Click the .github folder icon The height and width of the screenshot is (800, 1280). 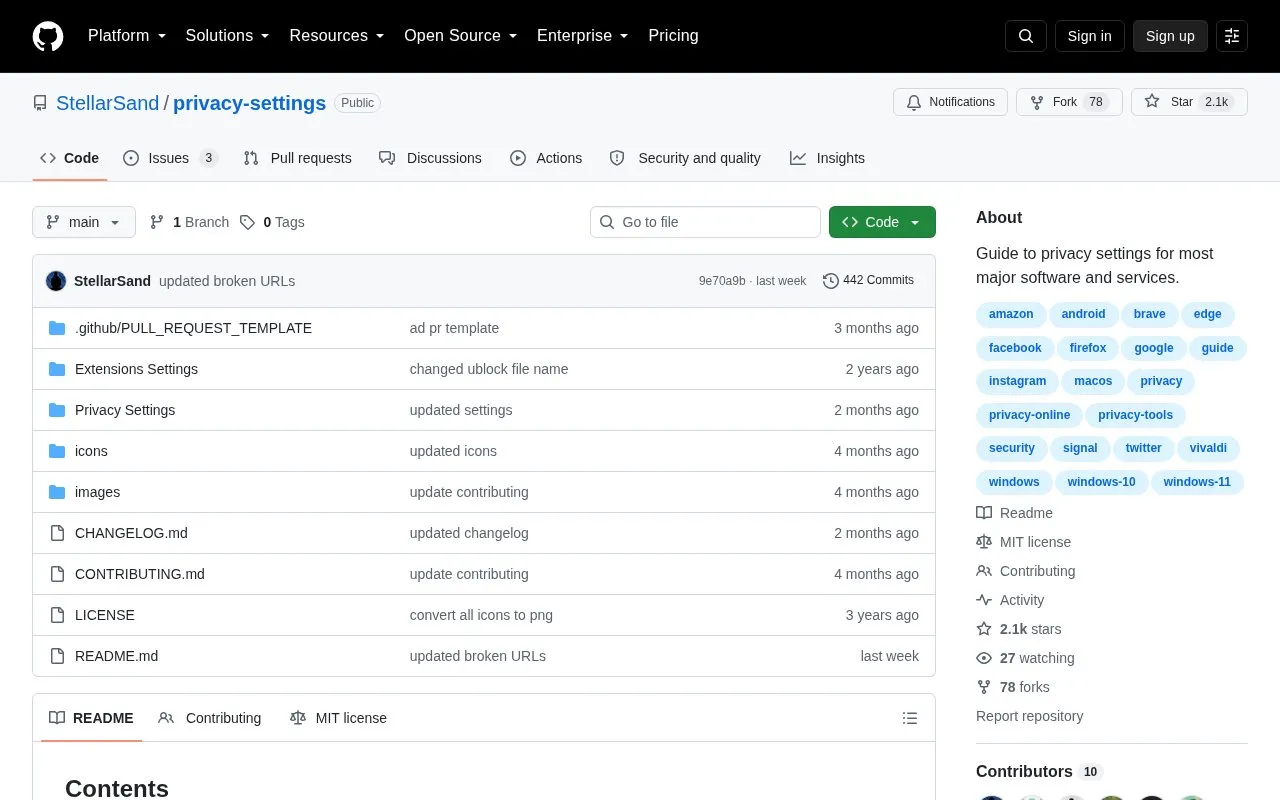pyautogui.click(x=57, y=328)
